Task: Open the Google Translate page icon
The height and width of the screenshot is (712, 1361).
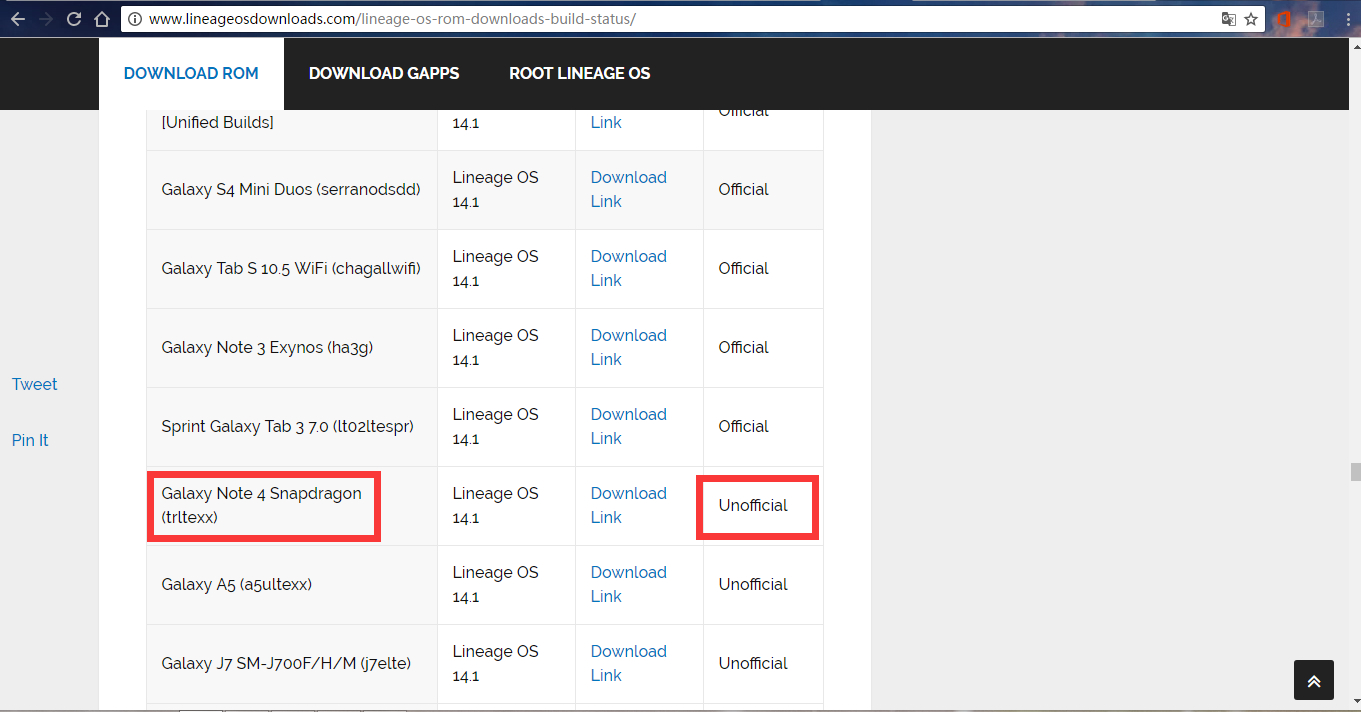Action: [x=1229, y=19]
